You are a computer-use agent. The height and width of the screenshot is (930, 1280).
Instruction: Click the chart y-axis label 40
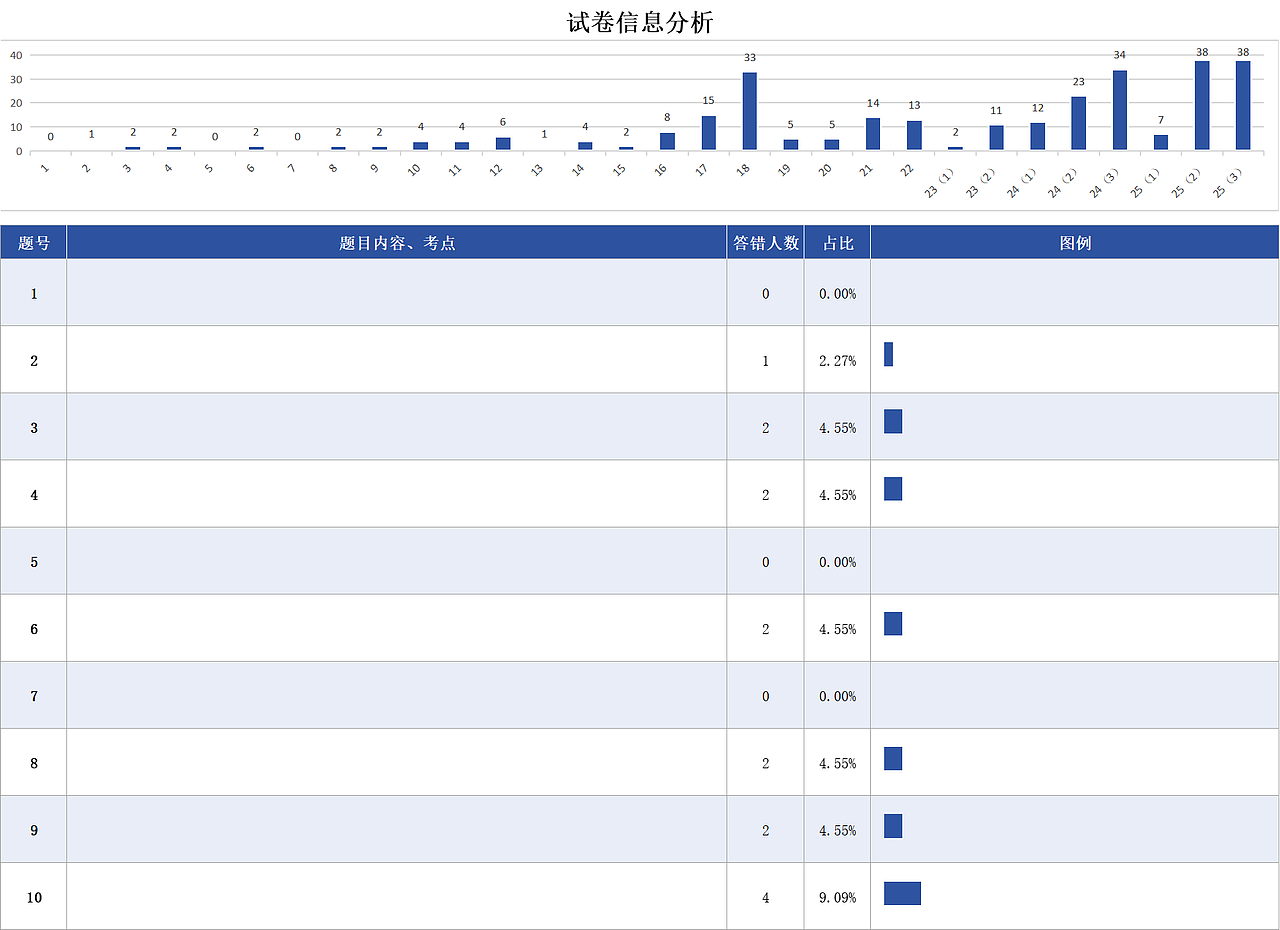pyautogui.click(x=16, y=55)
